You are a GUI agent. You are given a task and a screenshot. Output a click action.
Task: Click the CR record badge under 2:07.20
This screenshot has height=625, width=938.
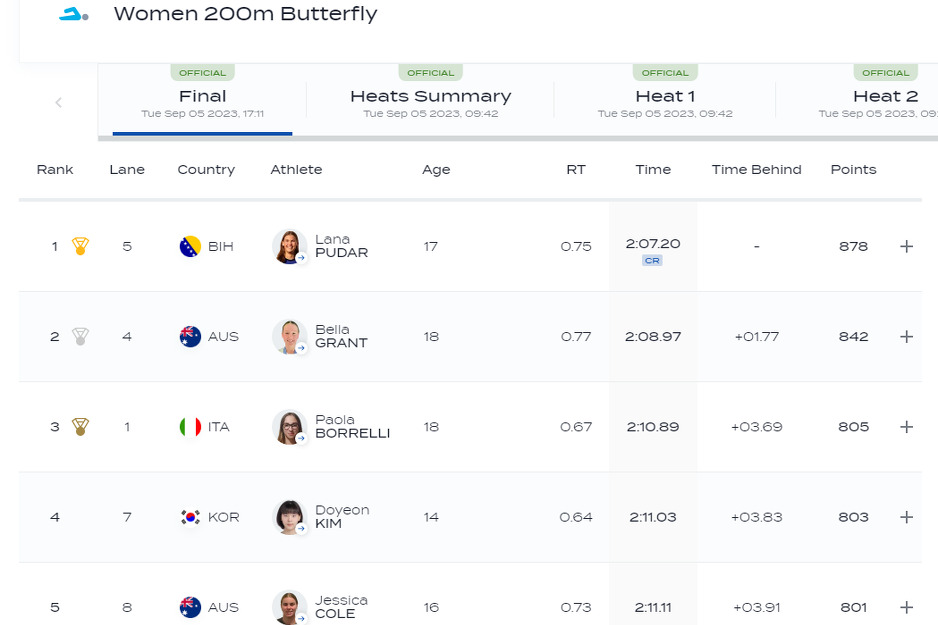pos(652,260)
